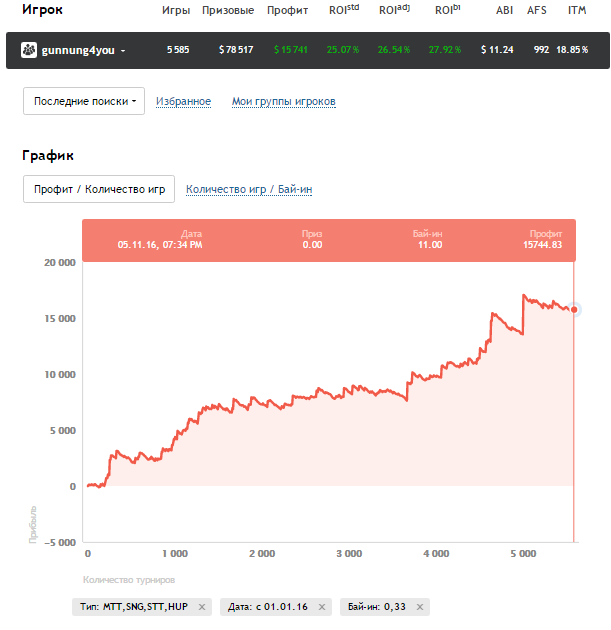Select the Профит / Количество игр tab

[x=99, y=189]
